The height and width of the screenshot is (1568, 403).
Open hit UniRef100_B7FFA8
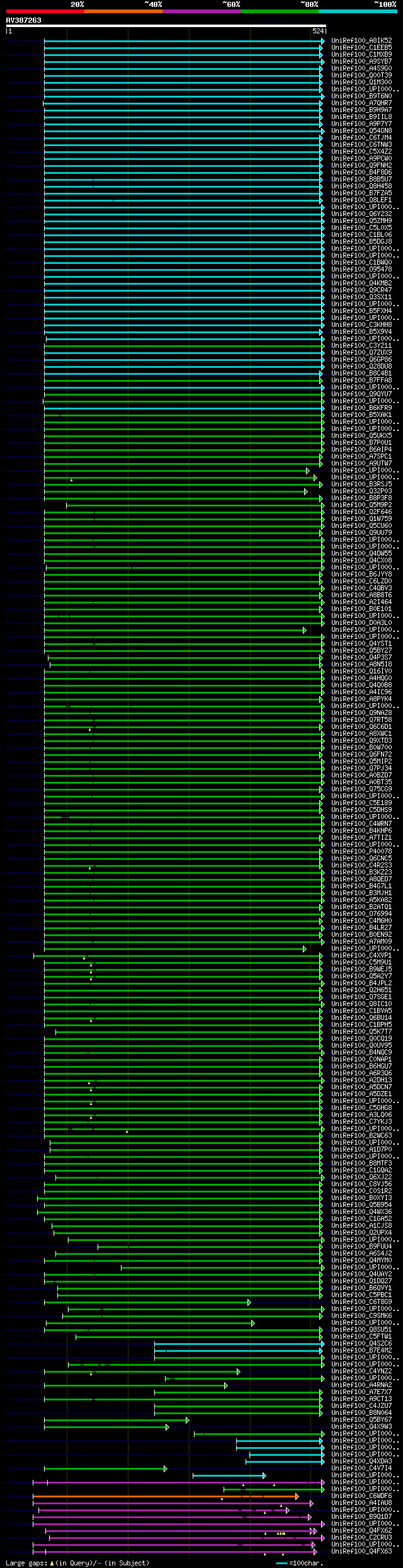click(361, 380)
